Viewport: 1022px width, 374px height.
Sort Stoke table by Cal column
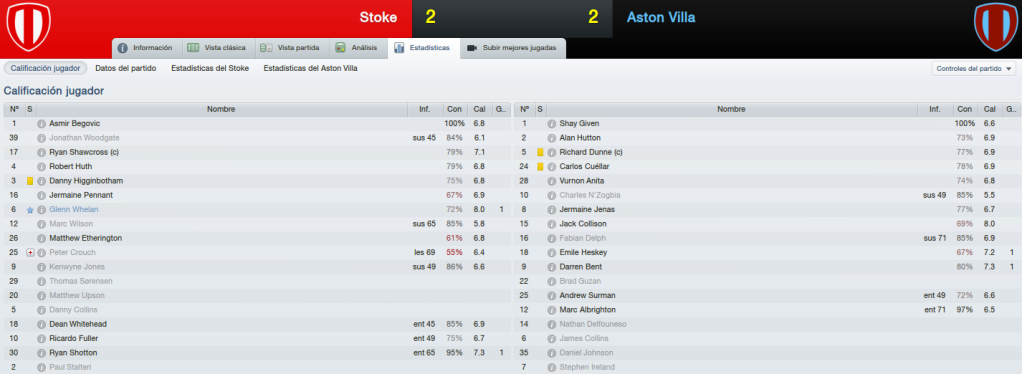pos(479,109)
